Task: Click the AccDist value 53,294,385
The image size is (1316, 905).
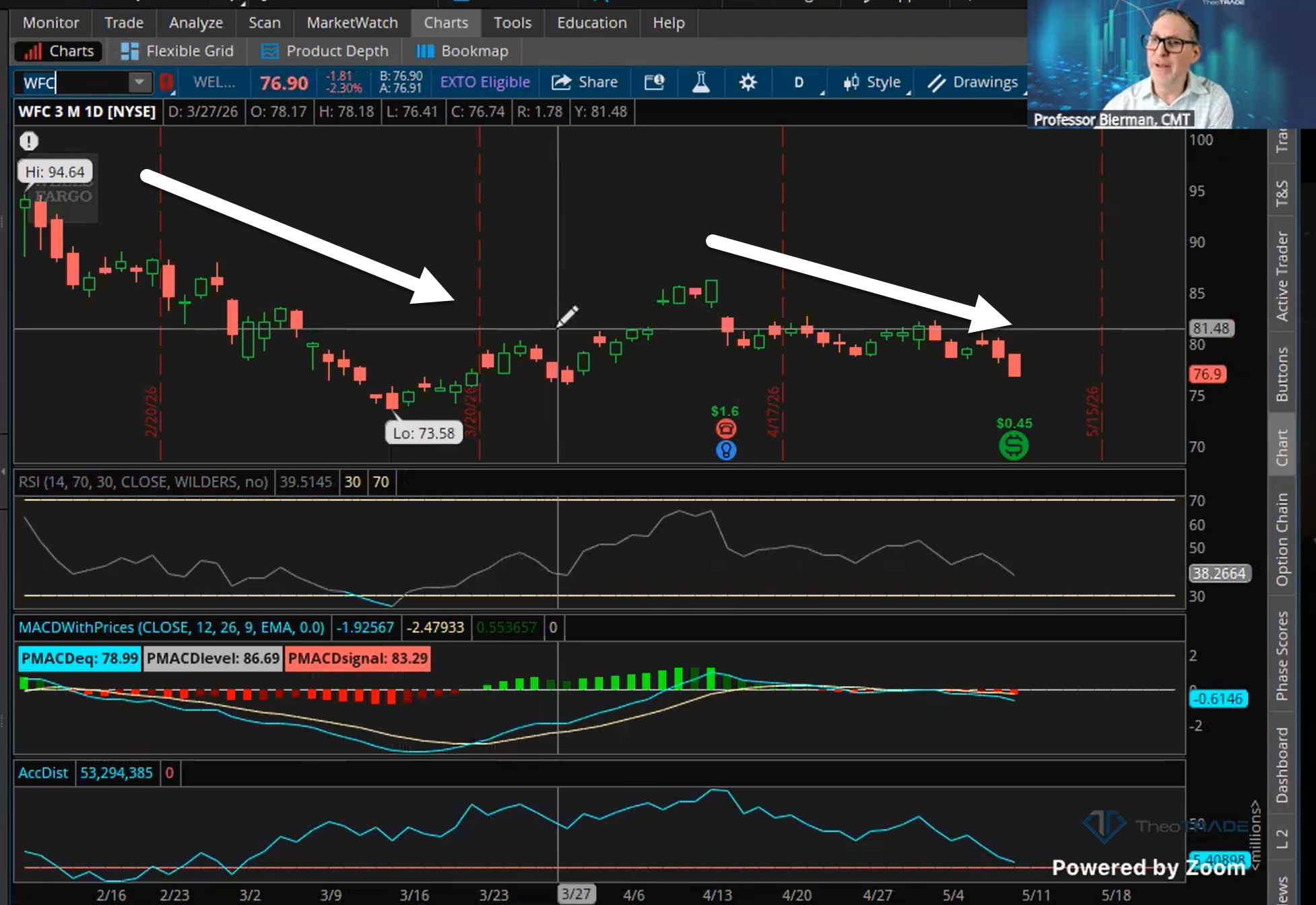Action: (x=117, y=773)
